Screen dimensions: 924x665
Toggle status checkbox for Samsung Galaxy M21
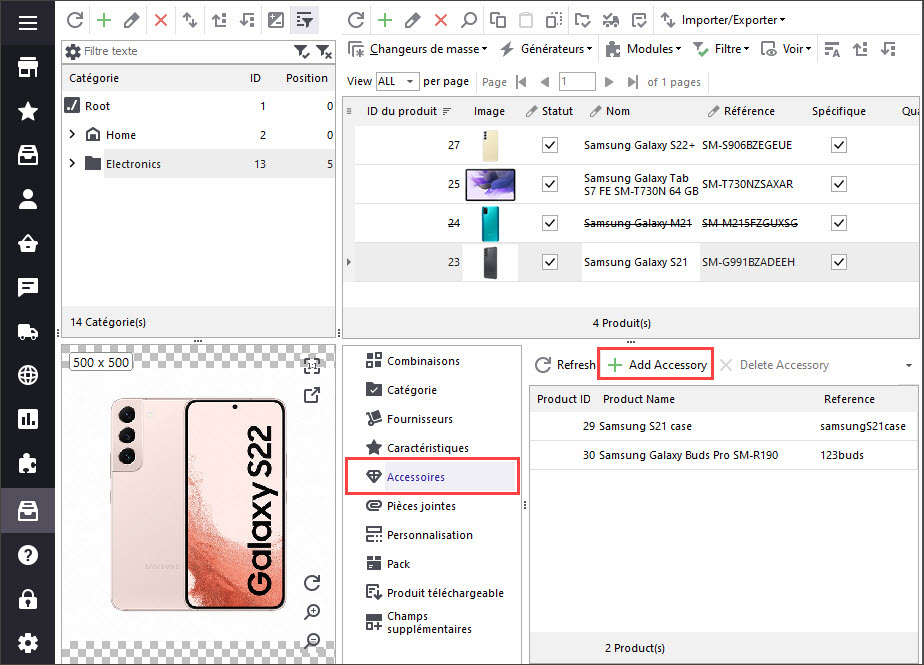pos(550,223)
